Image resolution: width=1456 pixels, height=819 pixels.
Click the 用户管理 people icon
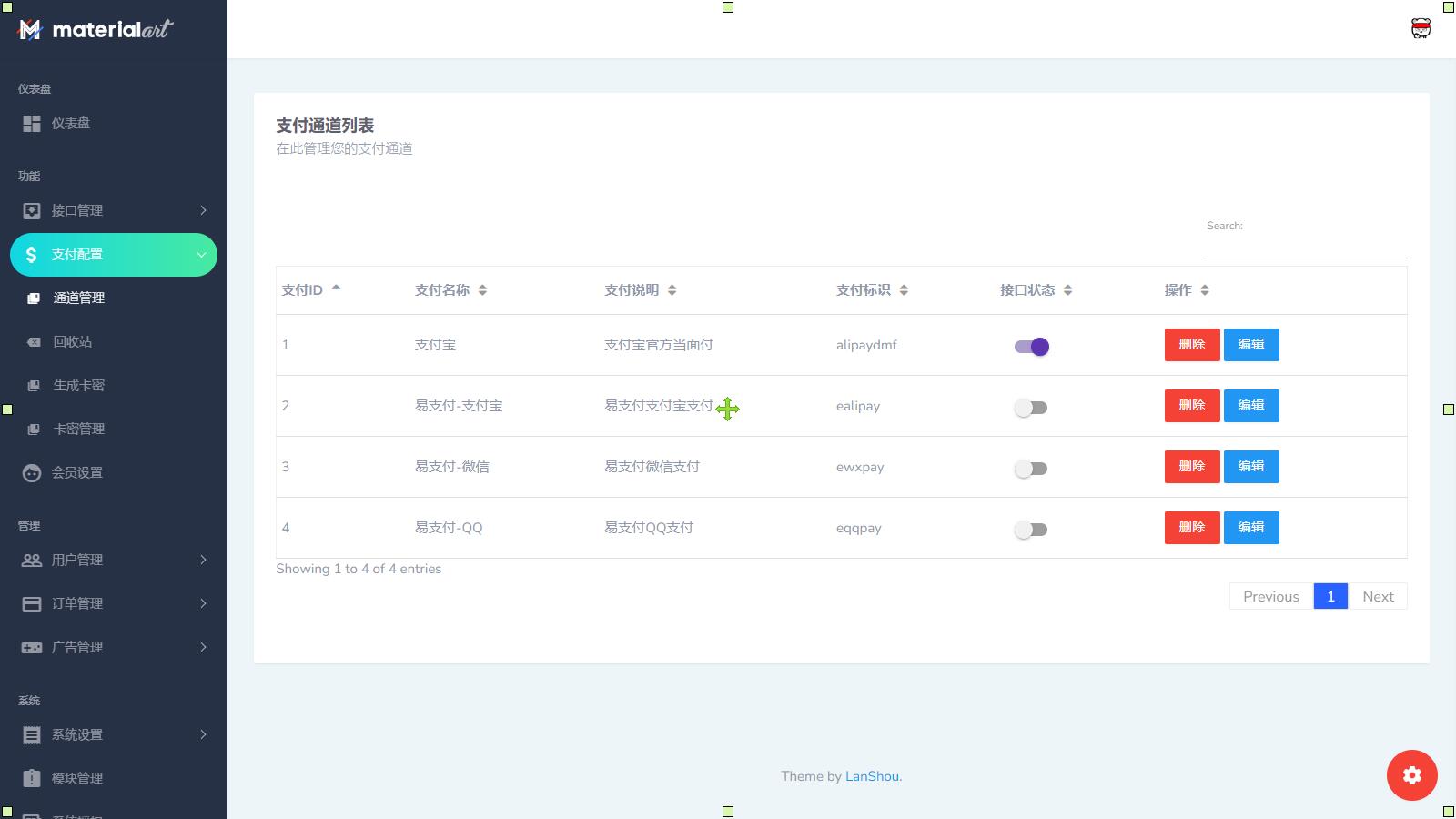pyautogui.click(x=32, y=561)
